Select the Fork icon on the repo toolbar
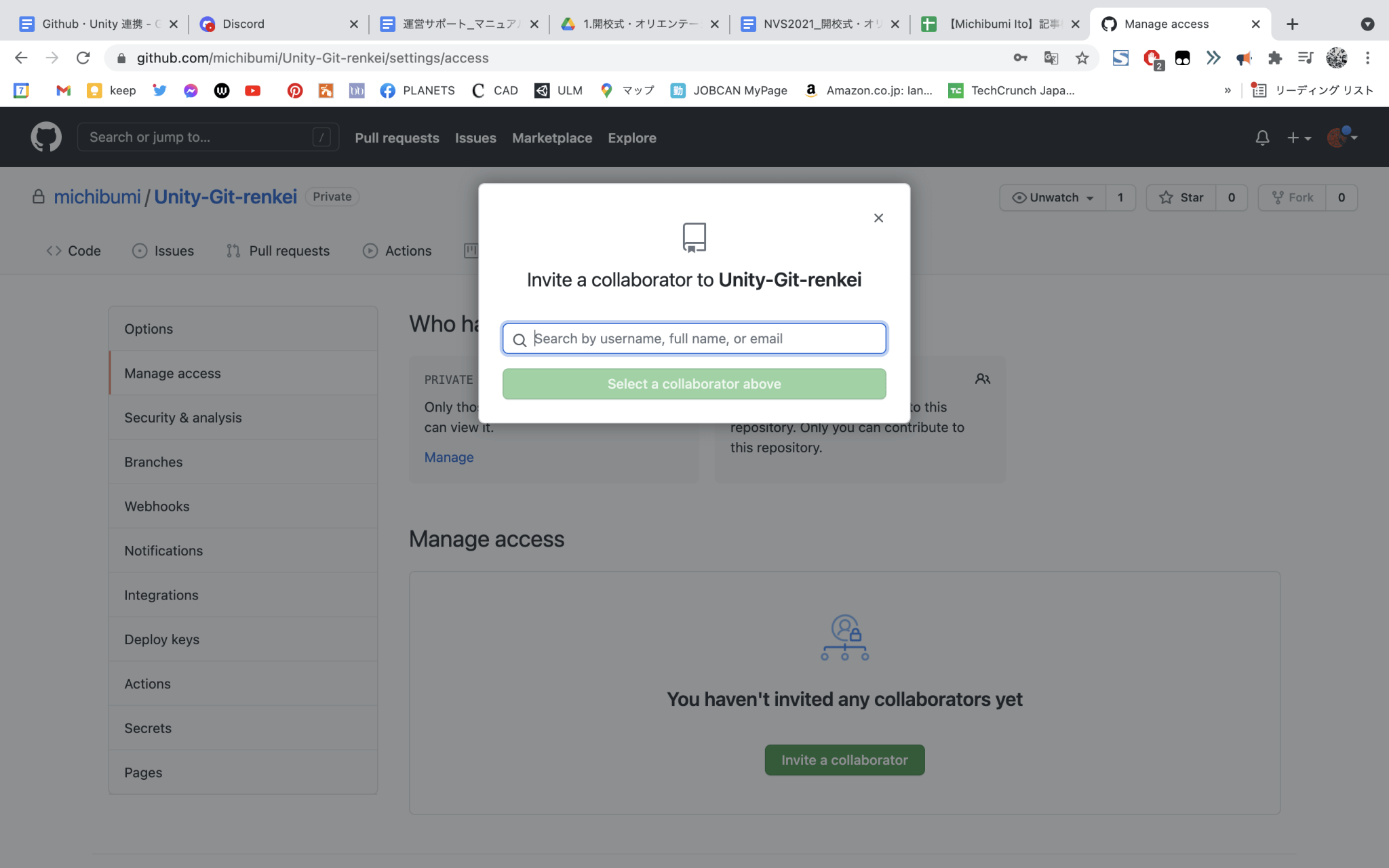This screenshot has height=868, width=1389. click(x=1278, y=197)
